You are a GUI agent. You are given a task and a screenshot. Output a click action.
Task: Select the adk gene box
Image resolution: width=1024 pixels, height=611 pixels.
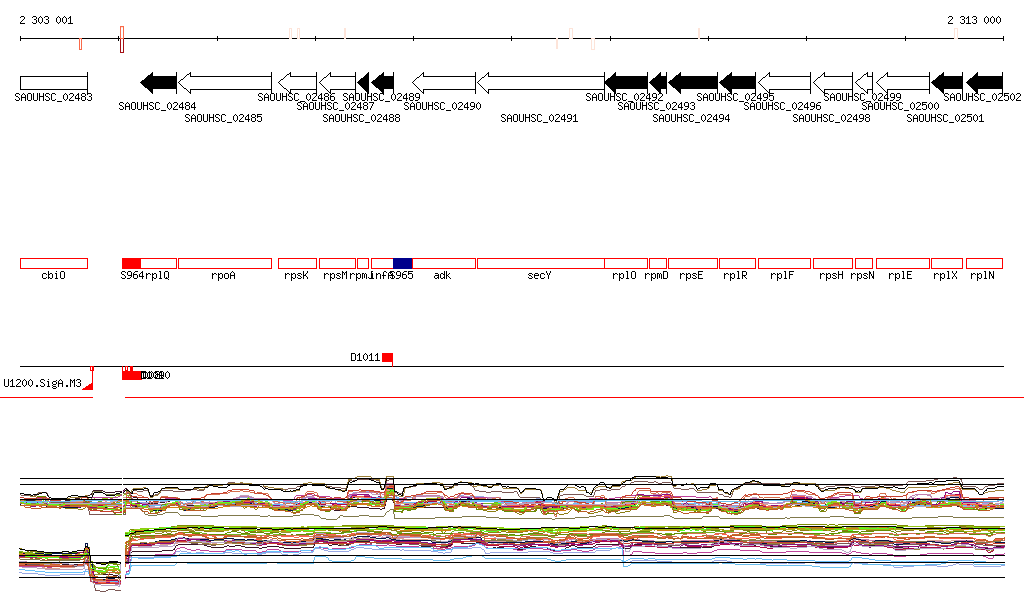coord(443,263)
